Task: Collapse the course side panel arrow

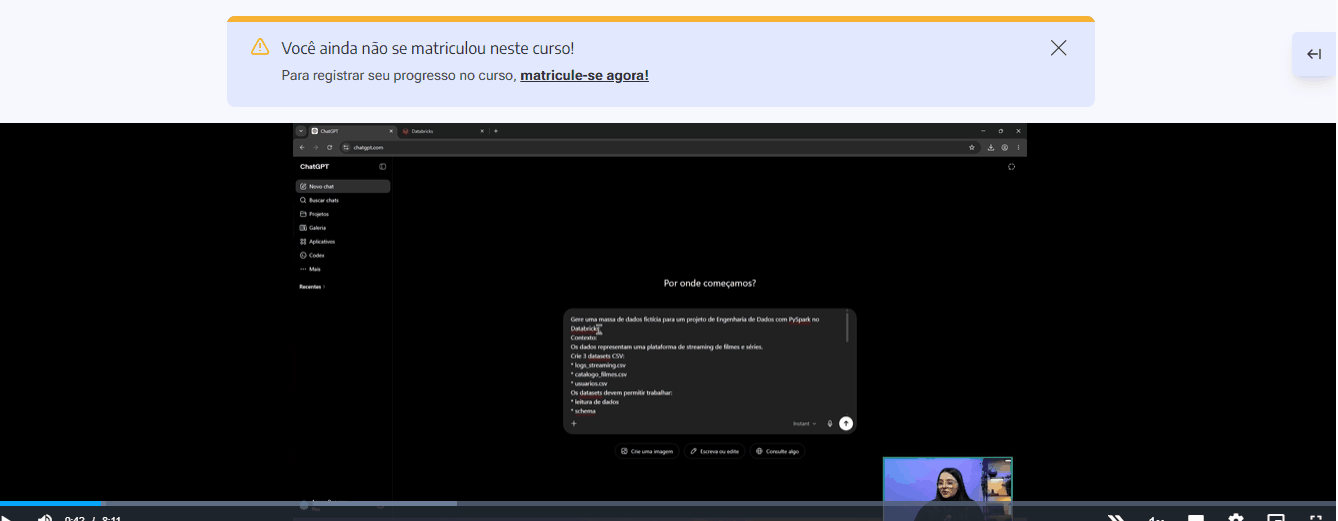Action: click(x=1314, y=54)
